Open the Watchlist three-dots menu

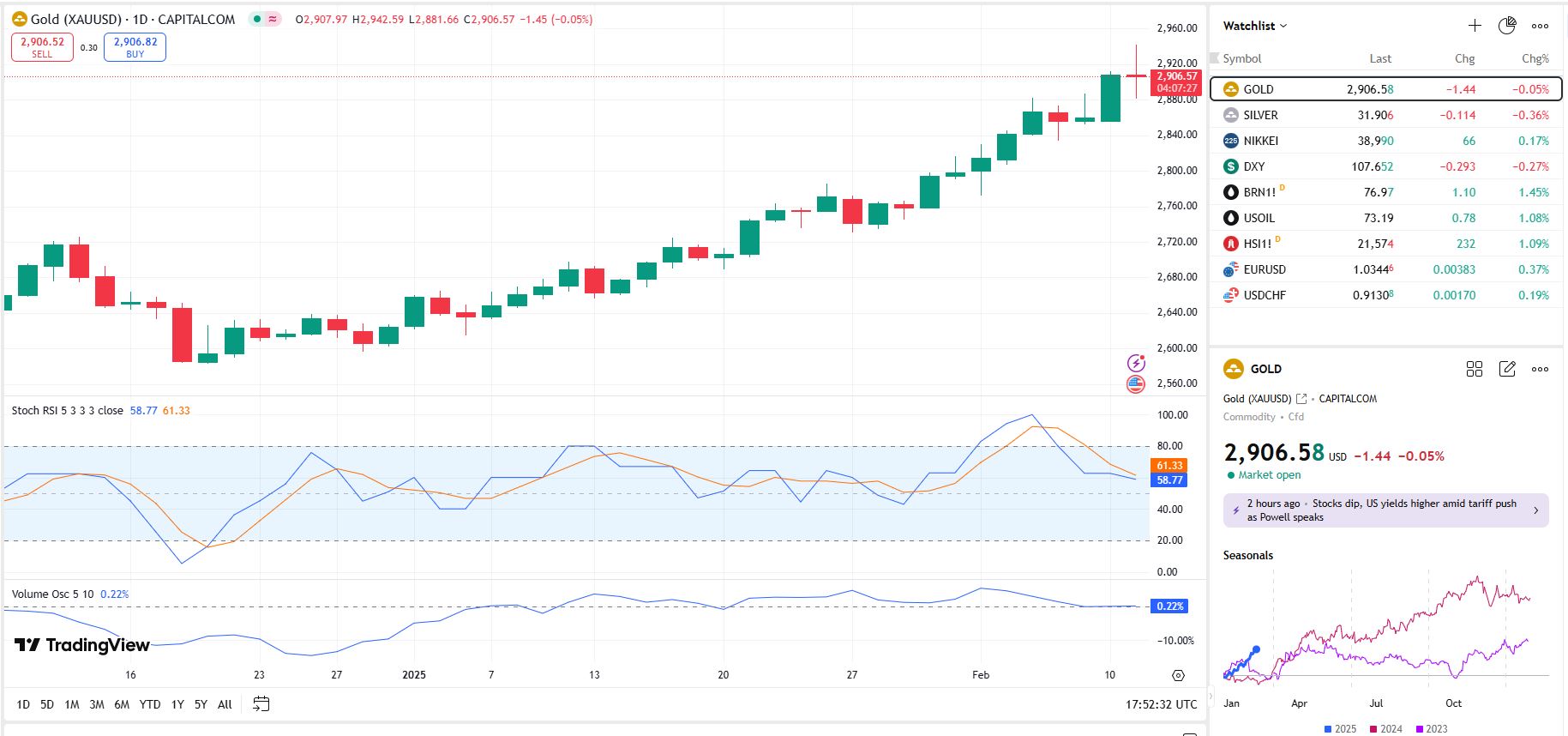pos(1540,26)
